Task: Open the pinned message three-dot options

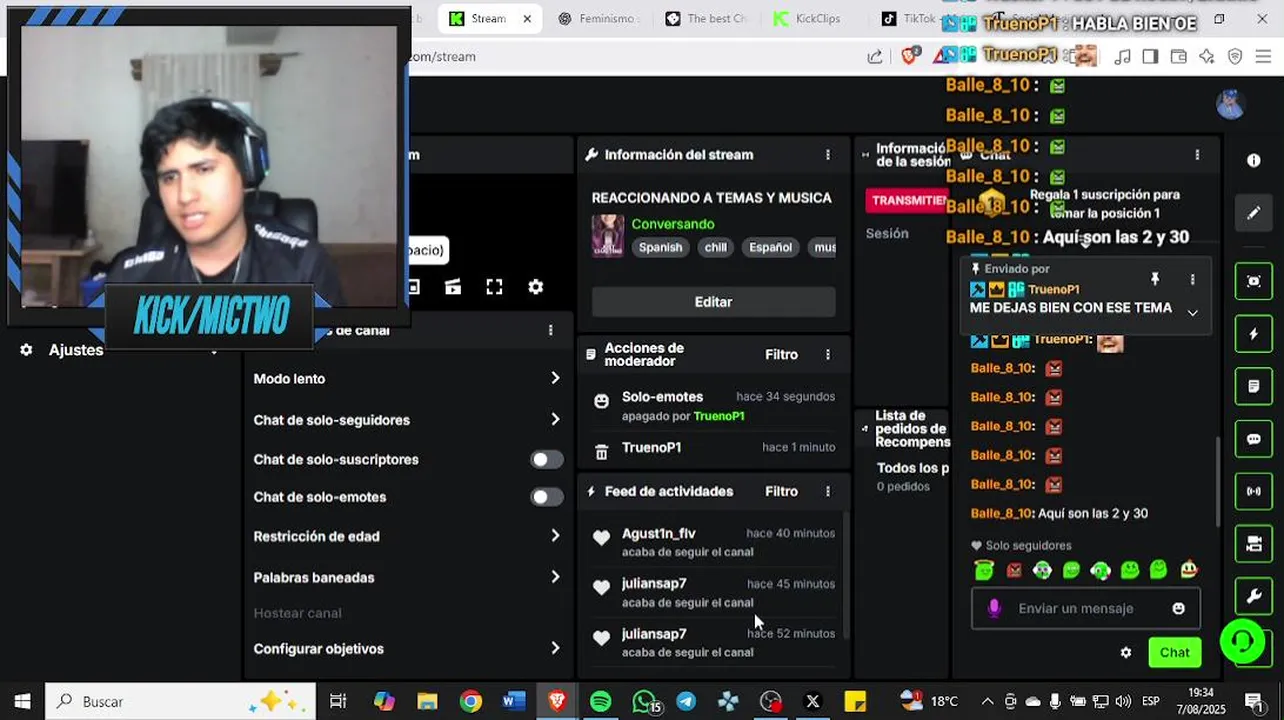Action: [1192, 279]
